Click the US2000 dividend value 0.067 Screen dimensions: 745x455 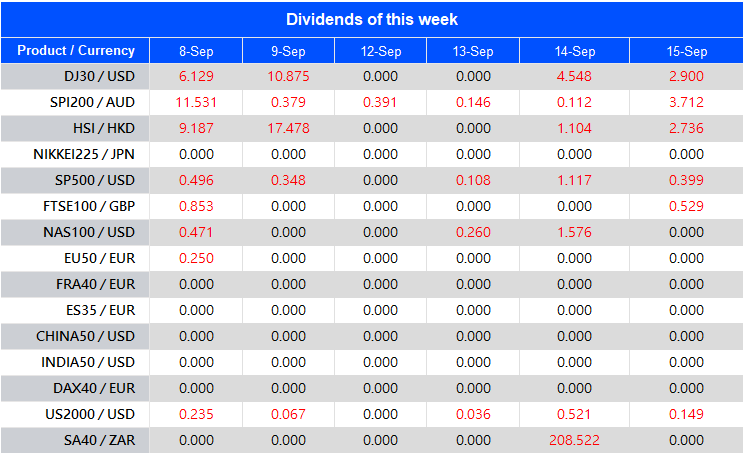coord(288,414)
